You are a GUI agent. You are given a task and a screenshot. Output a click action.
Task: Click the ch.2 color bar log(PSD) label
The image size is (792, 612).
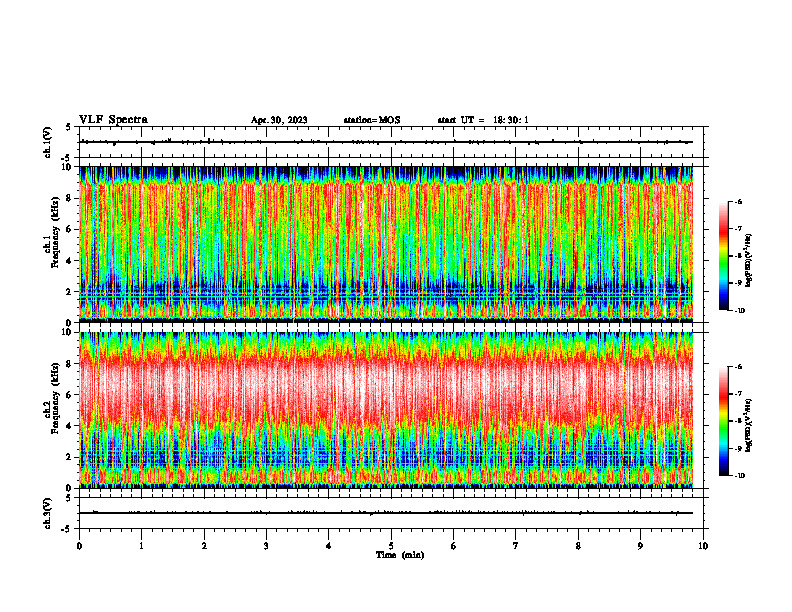pos(750,425)
